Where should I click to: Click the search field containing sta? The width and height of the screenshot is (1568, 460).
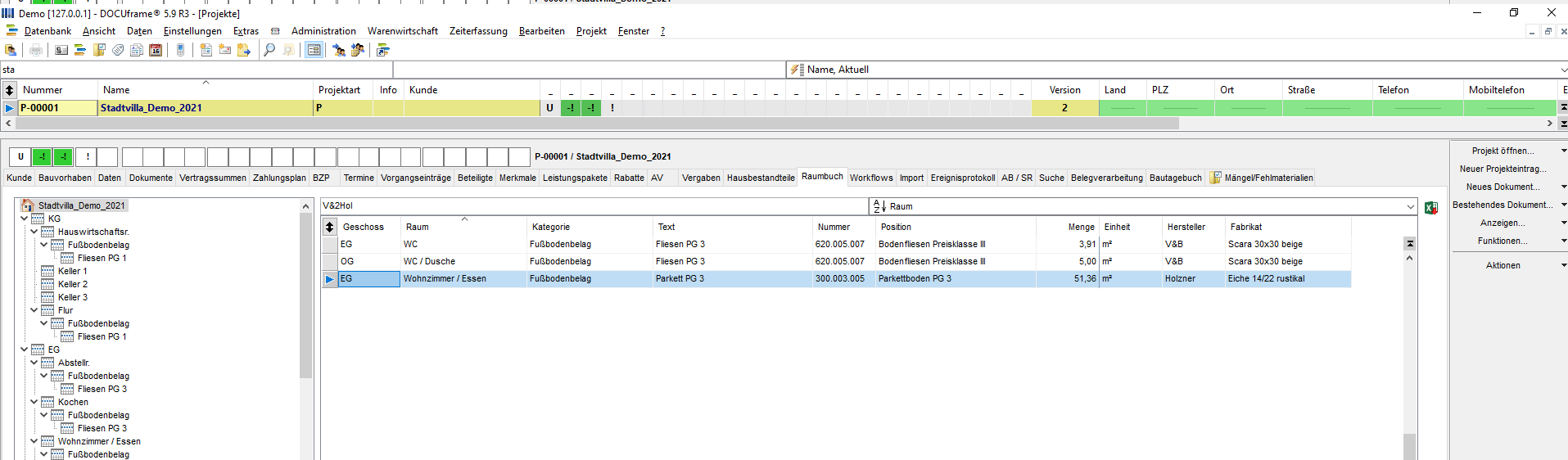[x=197, y=70]
